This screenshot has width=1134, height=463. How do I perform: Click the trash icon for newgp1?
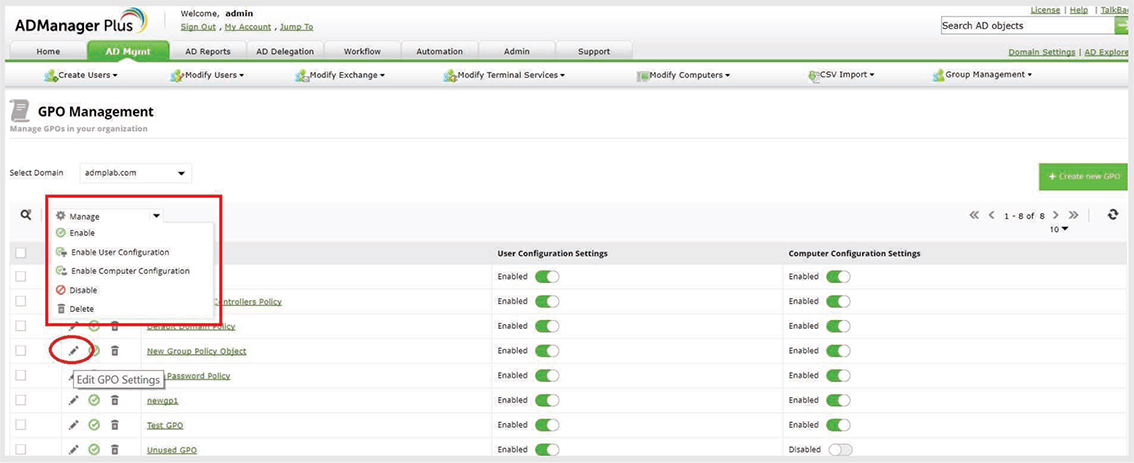pos(114,400)
